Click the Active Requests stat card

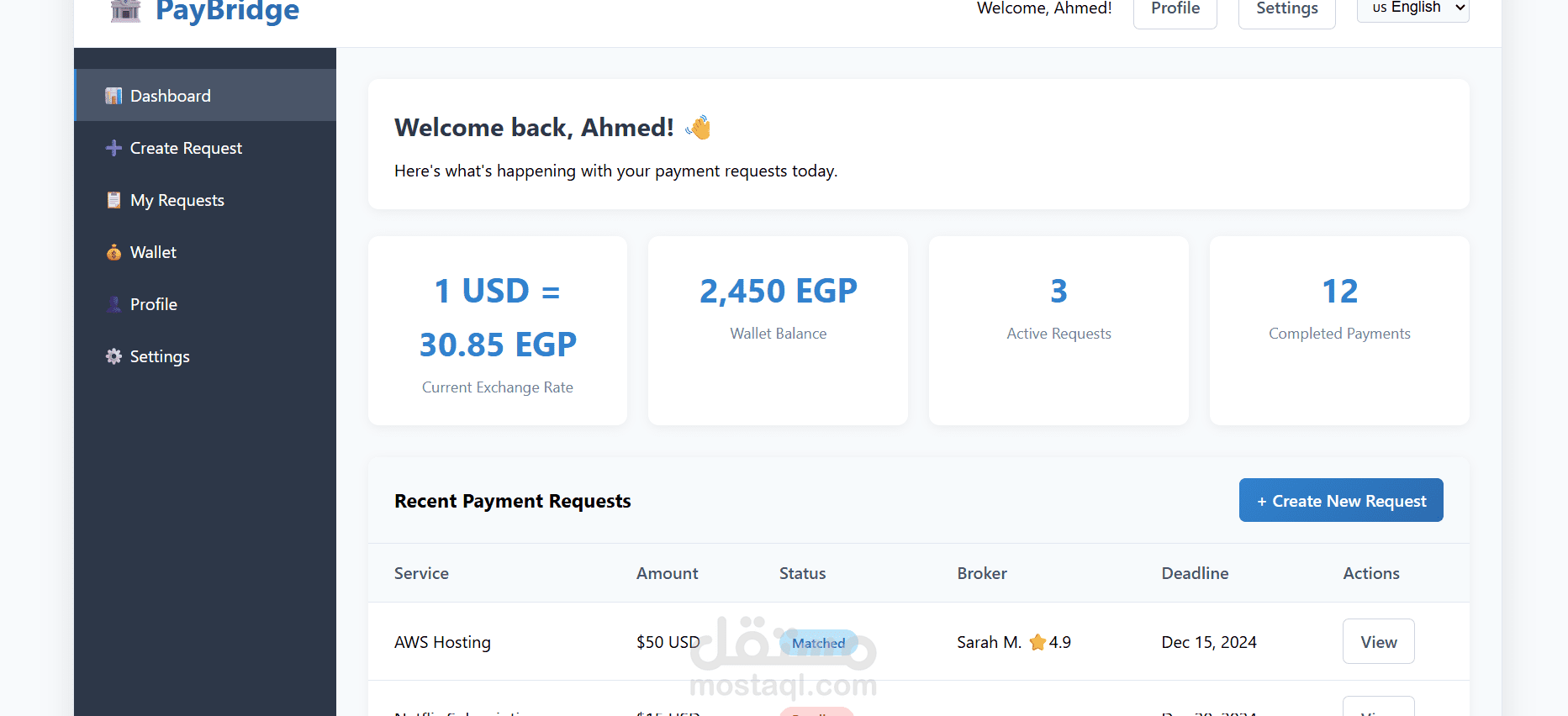tap(1059, 330)
